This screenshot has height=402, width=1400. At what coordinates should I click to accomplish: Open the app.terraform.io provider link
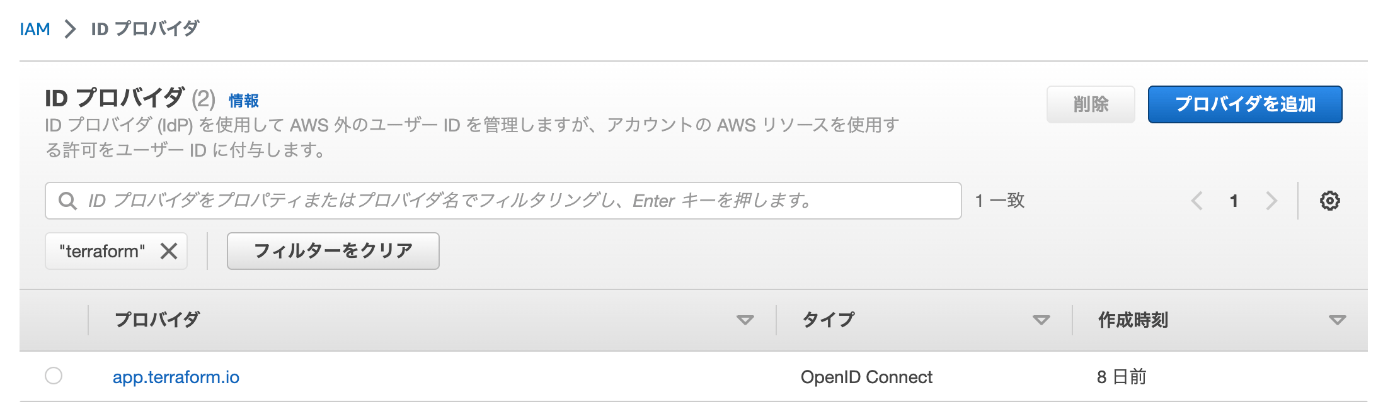176,377
